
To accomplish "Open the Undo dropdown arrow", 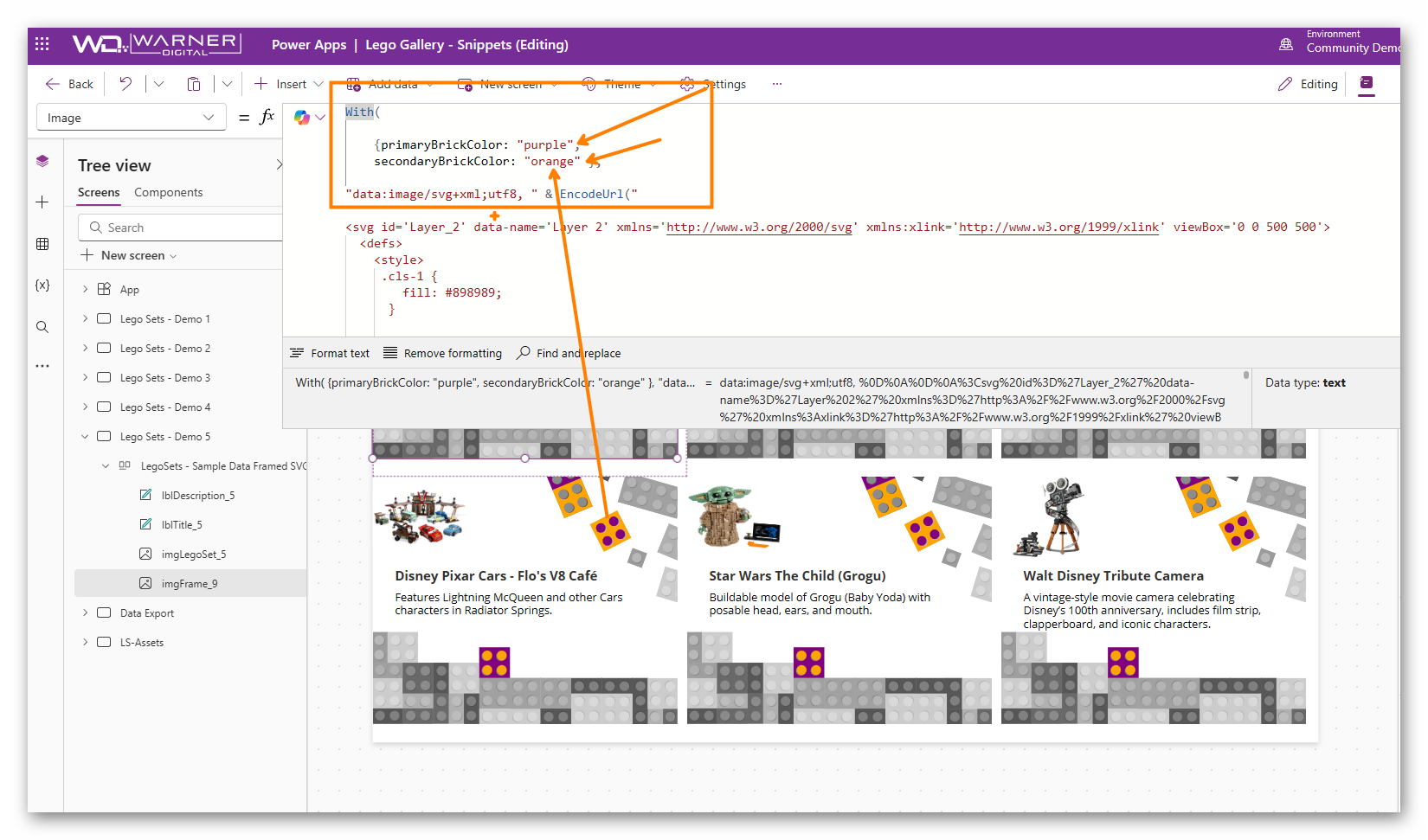I will pyautogui.click(x=158, y=84).
